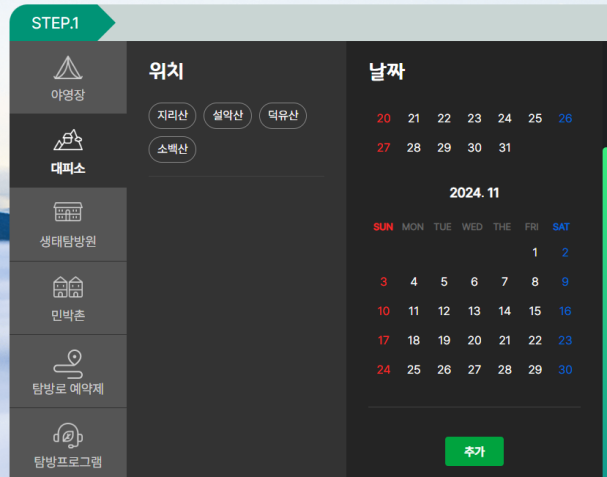This screenshot has height=477, width=607.
Task: Pick November 1 under FRI
Action: [535, 252]
